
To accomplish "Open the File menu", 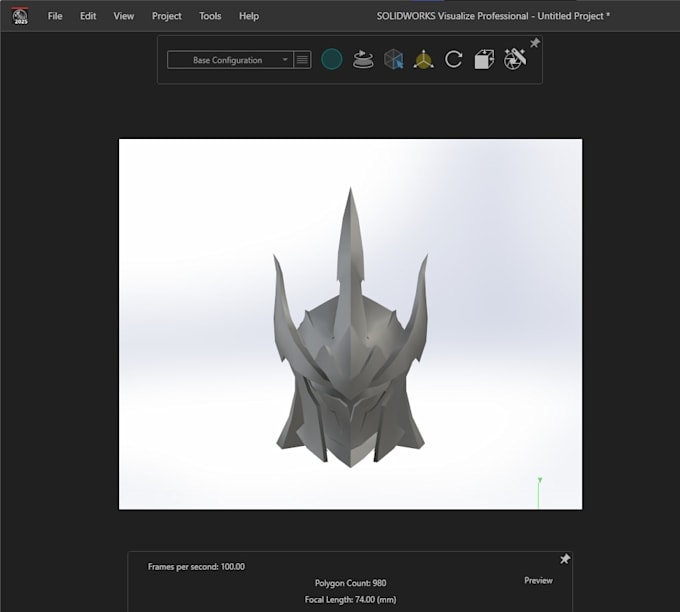I will 55,16.
